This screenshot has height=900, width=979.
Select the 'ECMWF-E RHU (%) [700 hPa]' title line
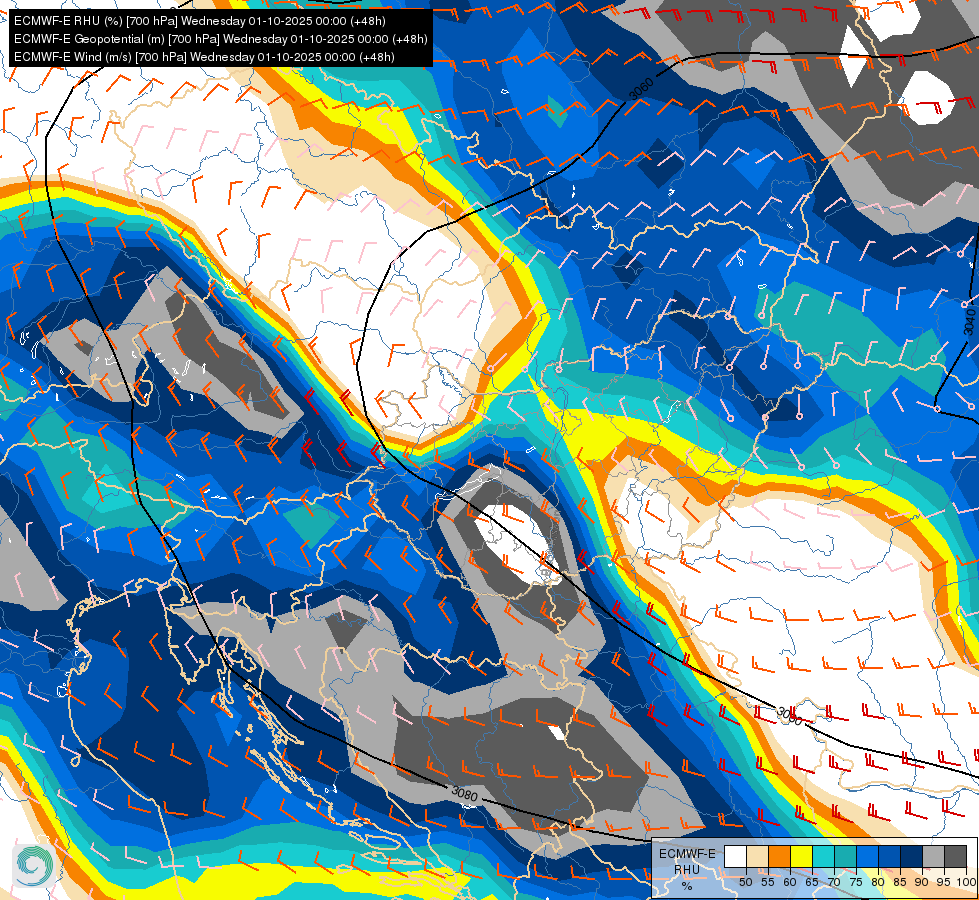click(x=200, y=21)
